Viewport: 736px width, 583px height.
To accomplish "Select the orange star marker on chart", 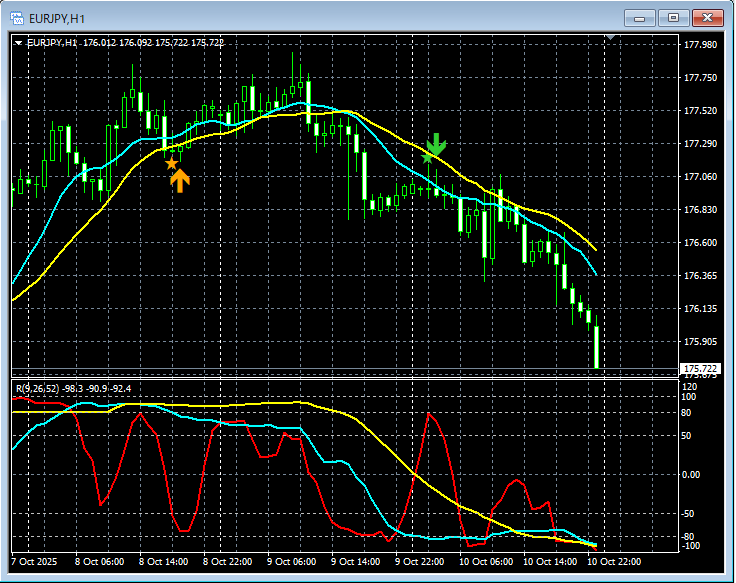I will [171, 163].
